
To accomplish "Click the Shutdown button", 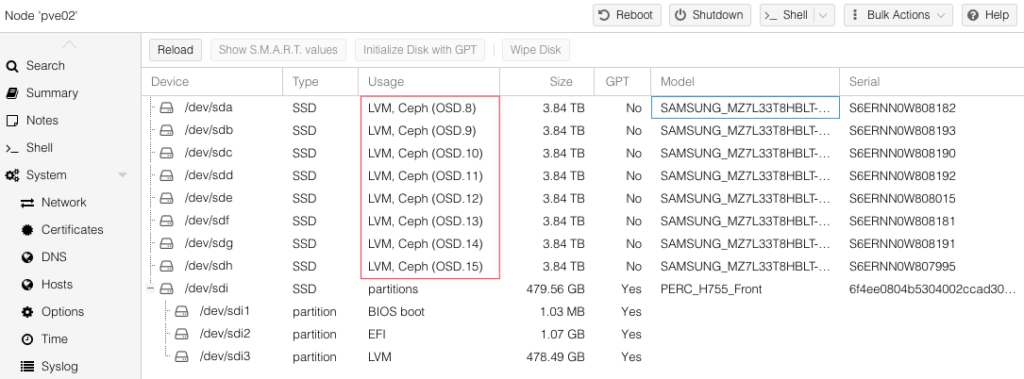I will [710, 15].
